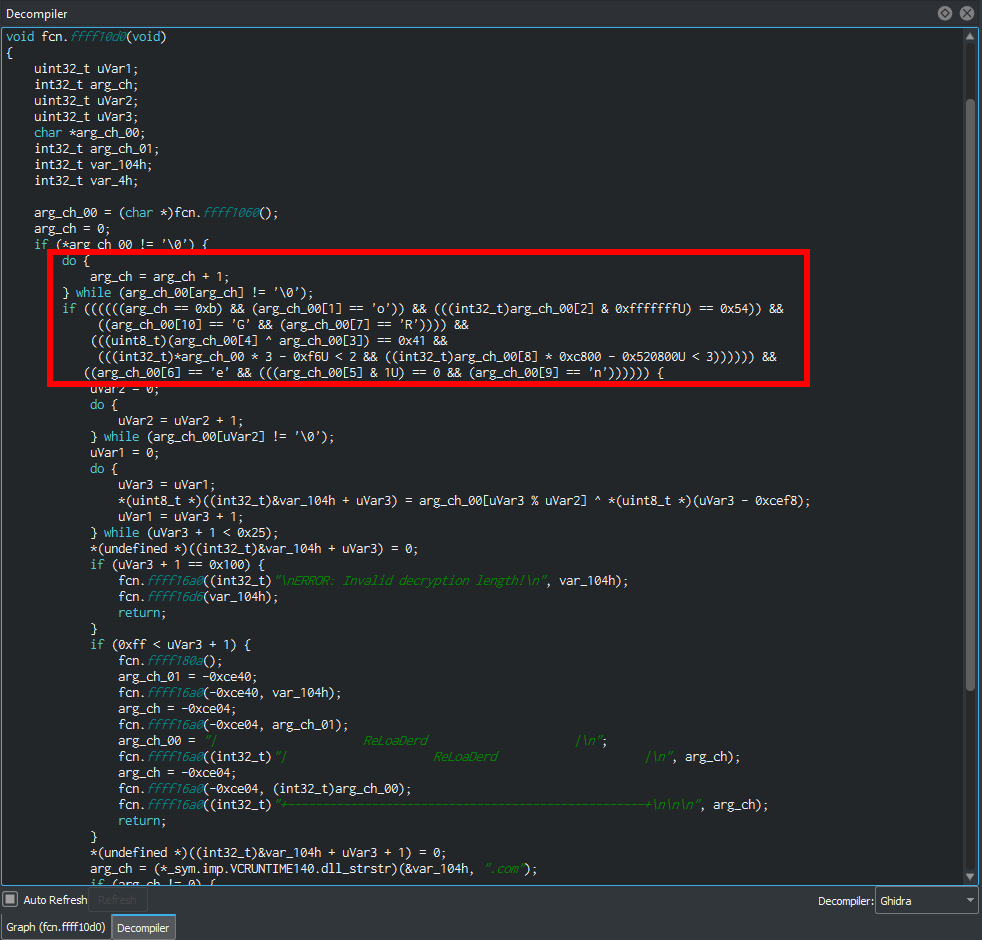Click 'int32_t var_104h;' declaration
The width and height of the screenshot is (982, 940).
coord(93,164)
